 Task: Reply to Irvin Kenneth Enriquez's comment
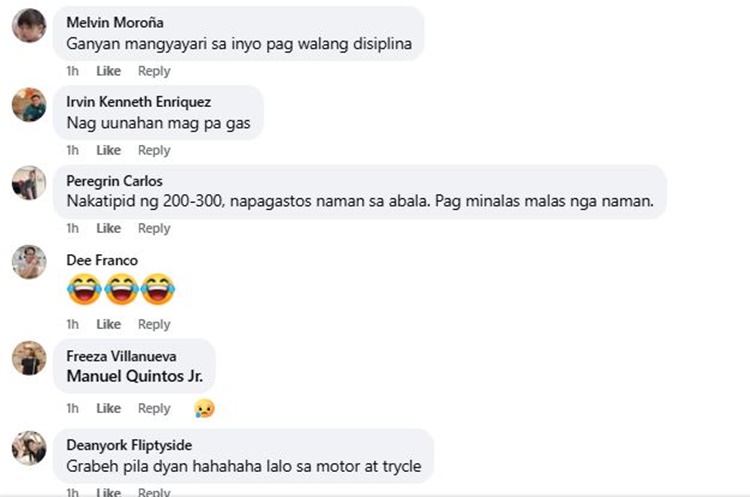[154, 150]
